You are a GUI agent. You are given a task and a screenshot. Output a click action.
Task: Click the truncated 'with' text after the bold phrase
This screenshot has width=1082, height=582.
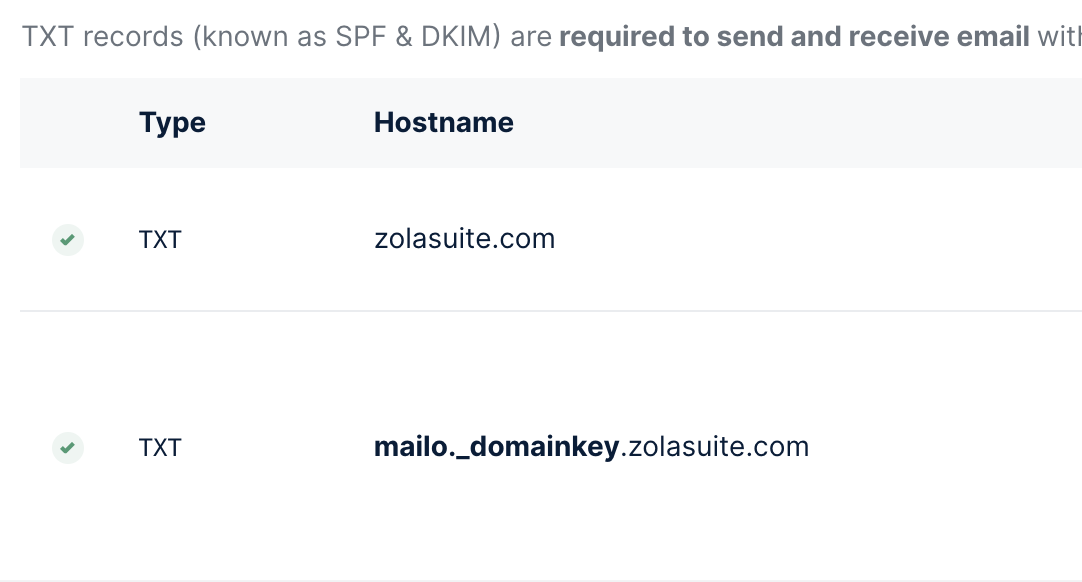coord(1059,37)
